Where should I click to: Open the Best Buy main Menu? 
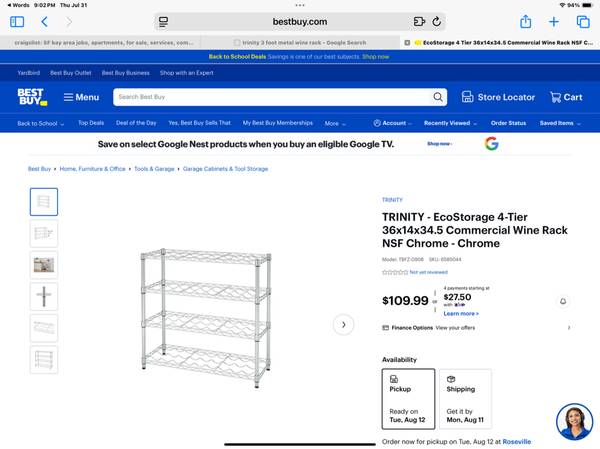pyautogui.click(x=81, y=97)
